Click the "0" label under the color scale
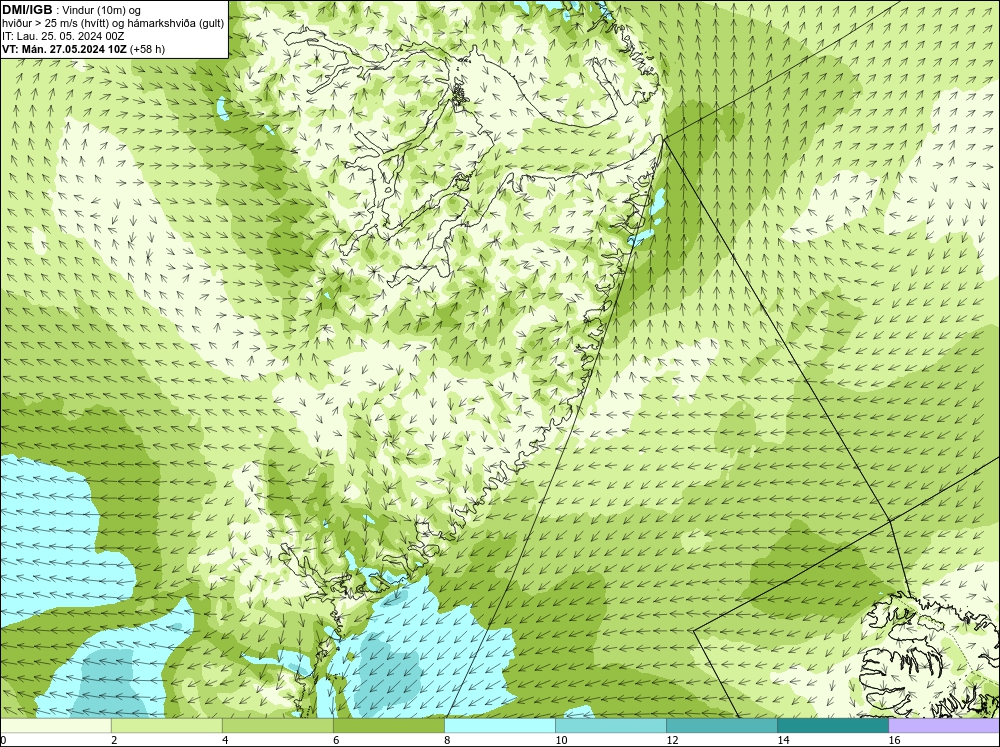1000x747 pixels. [3, 740]
